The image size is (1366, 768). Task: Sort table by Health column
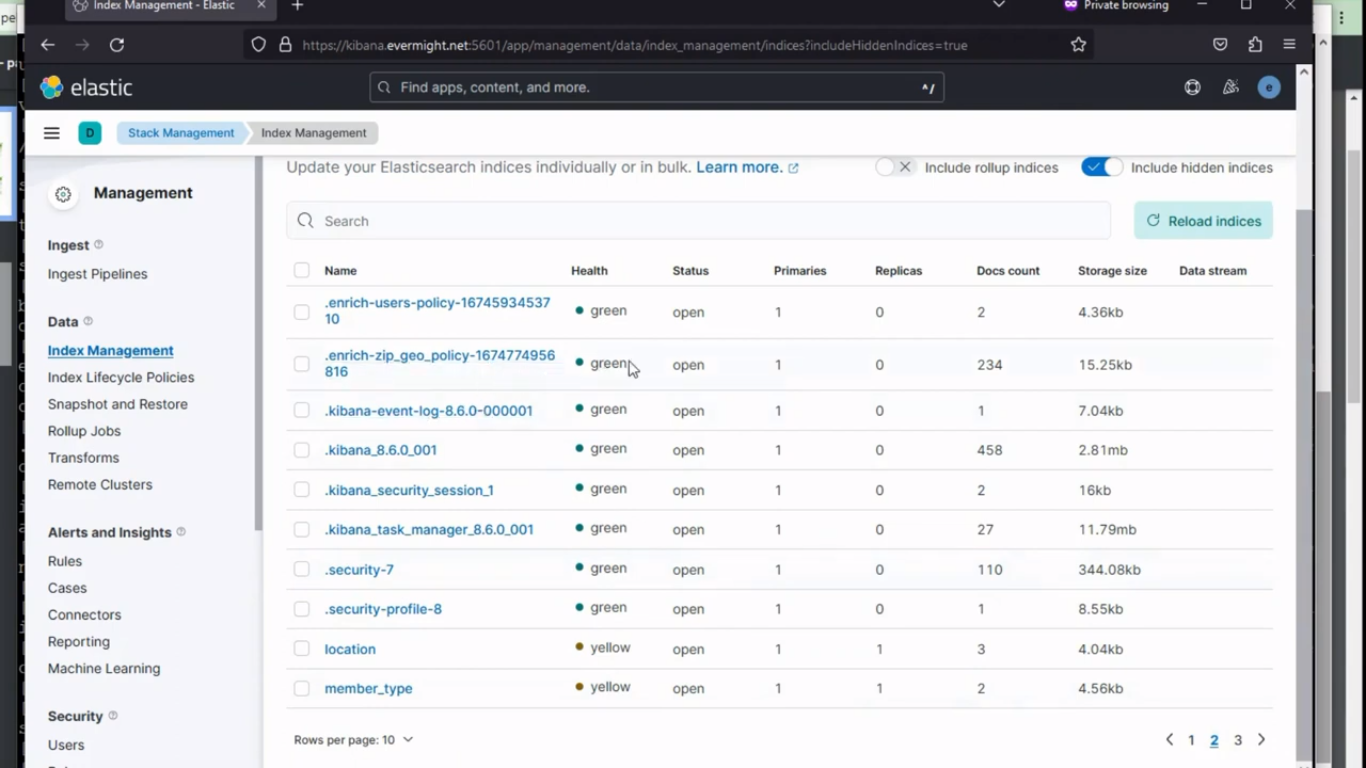pos(589,271)
